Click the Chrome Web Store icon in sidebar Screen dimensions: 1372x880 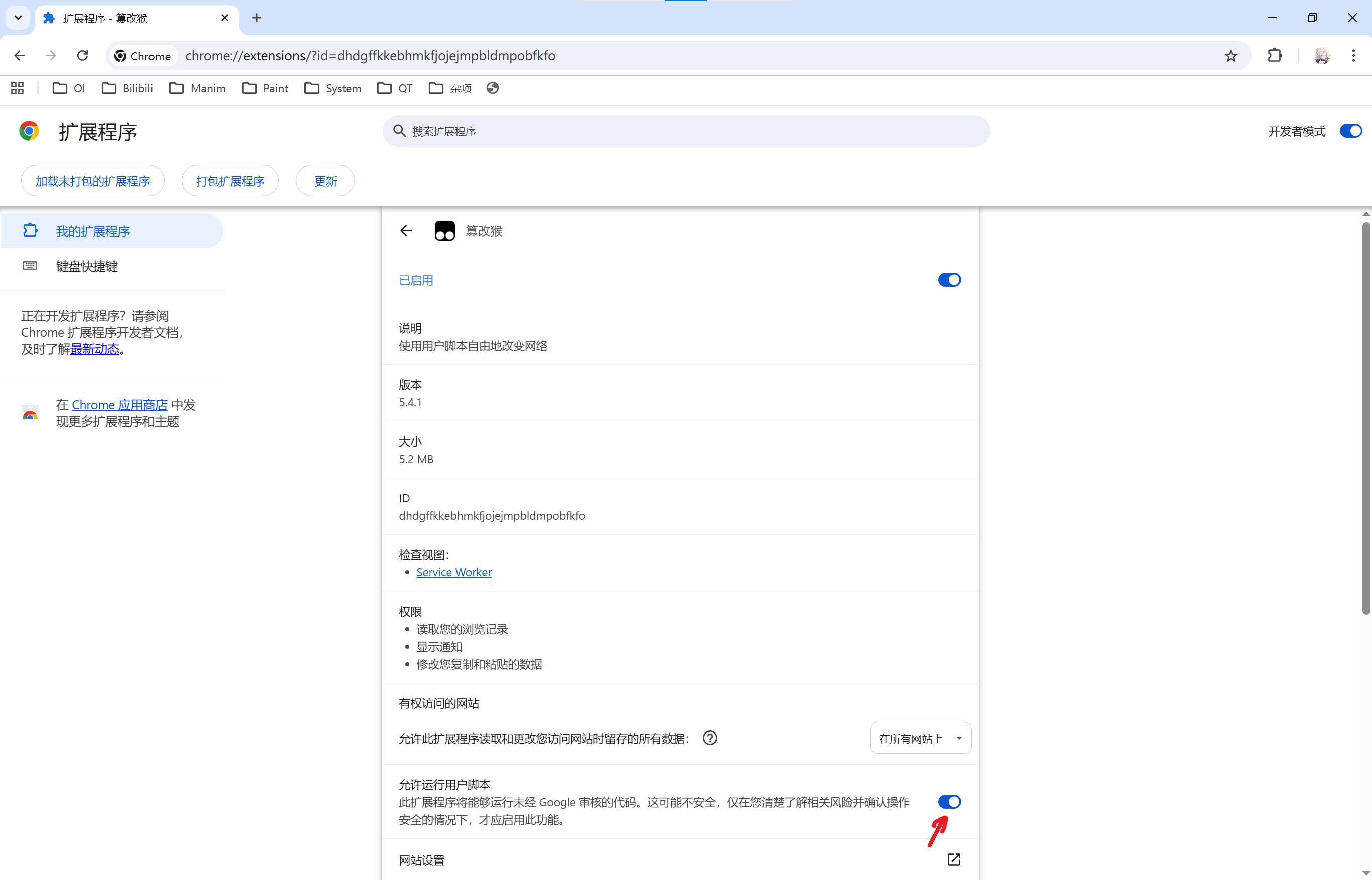[30, 413]
